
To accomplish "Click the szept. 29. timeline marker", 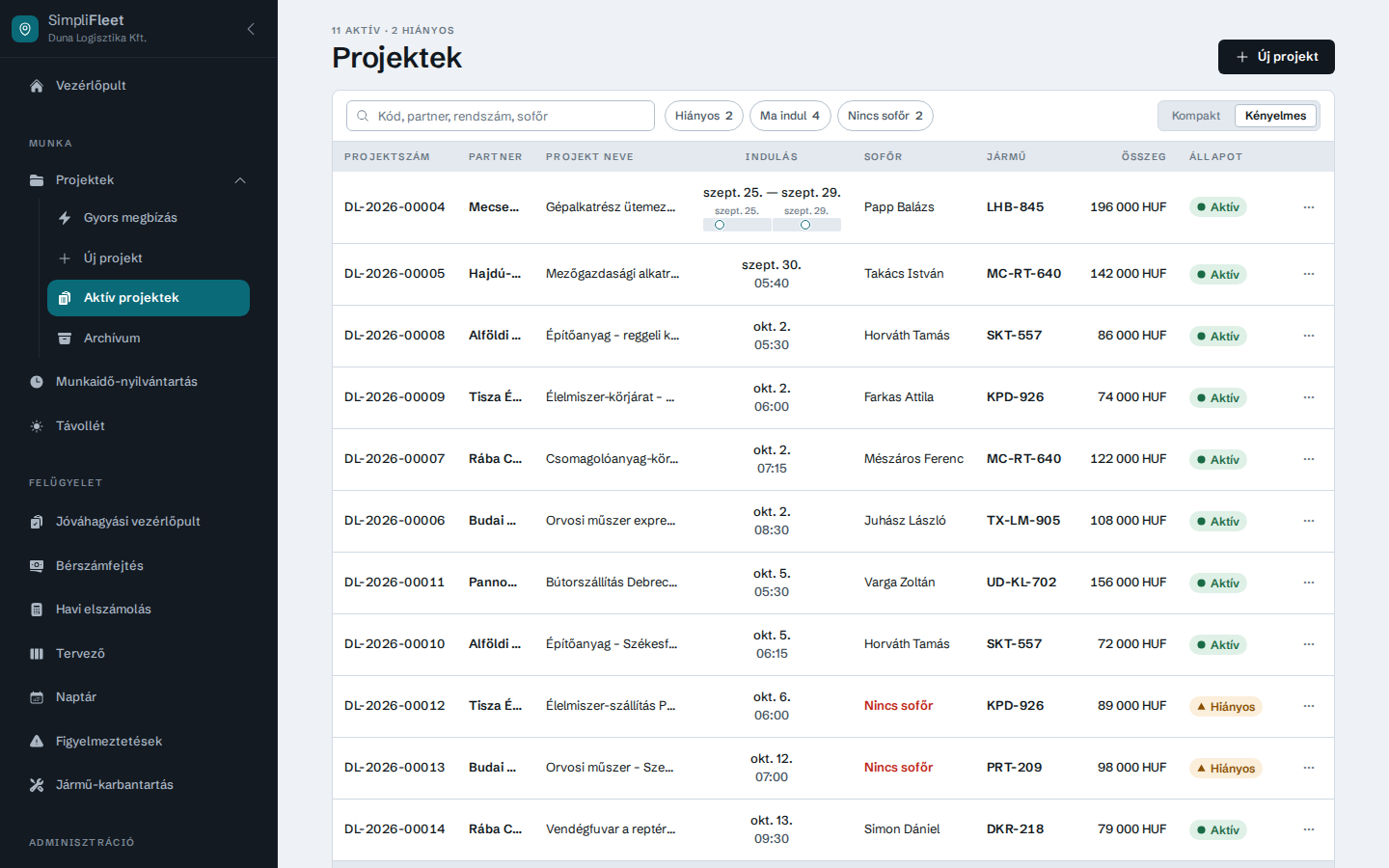I will click(805, 225).
